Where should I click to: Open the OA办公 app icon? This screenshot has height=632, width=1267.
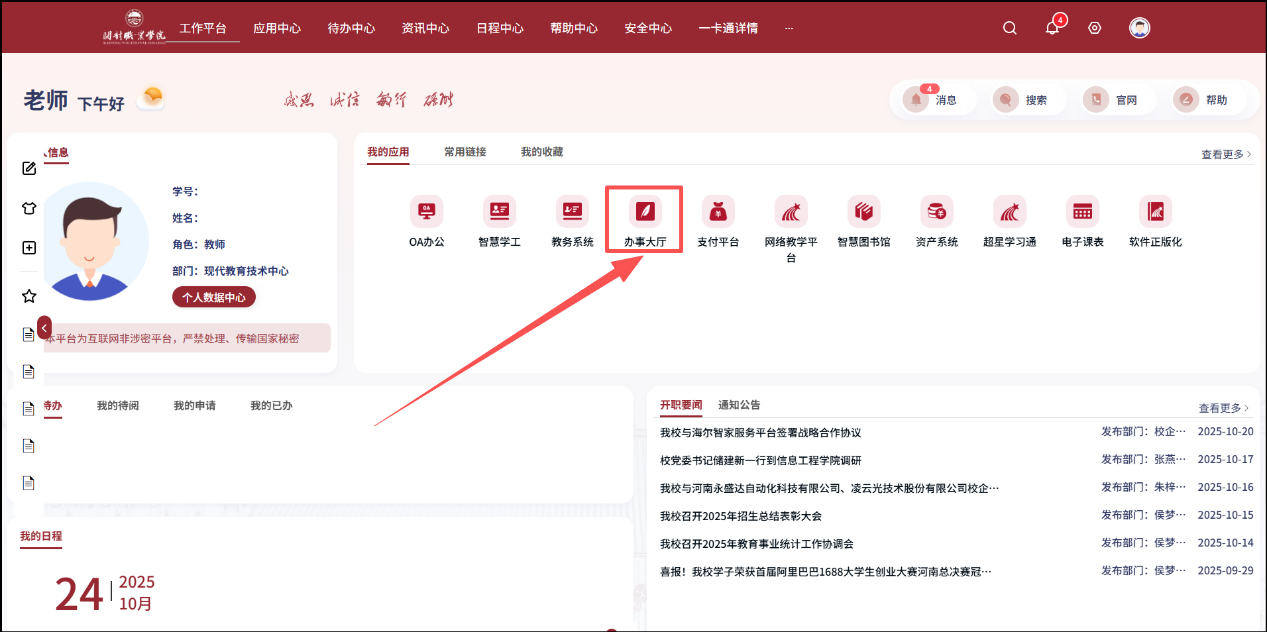point(426,212)
